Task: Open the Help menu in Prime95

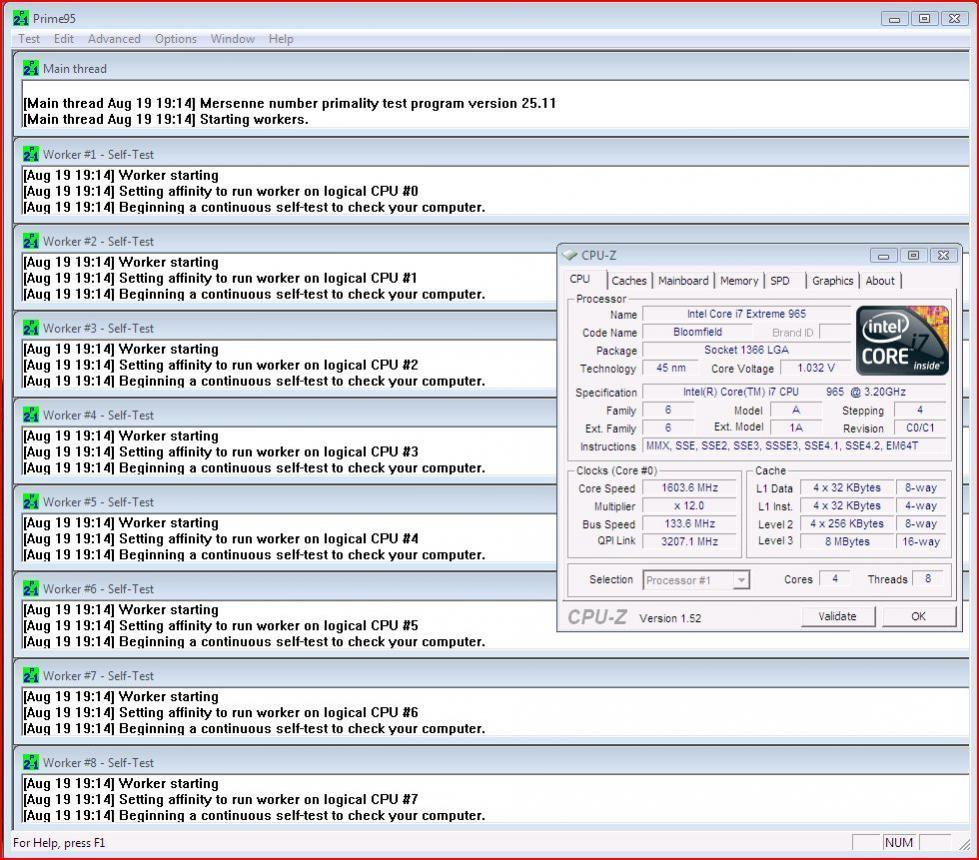Action: 281,39
